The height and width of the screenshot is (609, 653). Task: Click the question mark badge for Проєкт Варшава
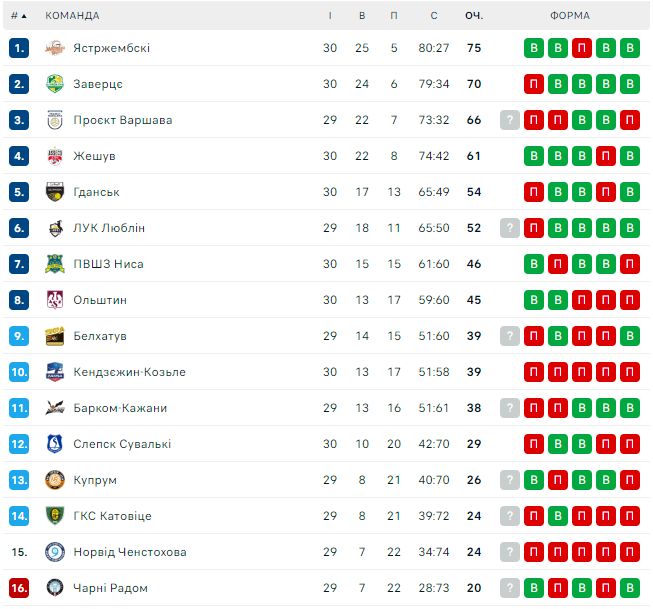[x=510, y=120]
